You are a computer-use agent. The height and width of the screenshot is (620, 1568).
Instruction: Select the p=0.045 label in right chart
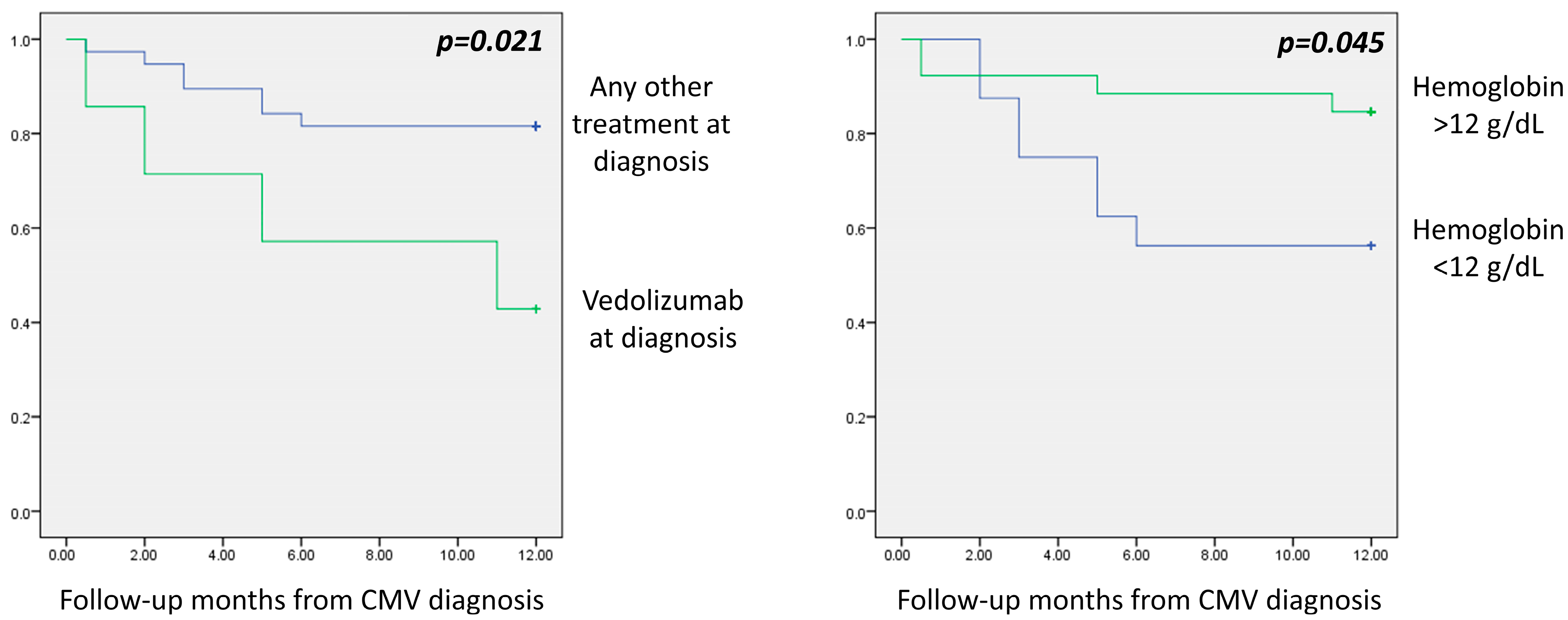click(1330, 43)
